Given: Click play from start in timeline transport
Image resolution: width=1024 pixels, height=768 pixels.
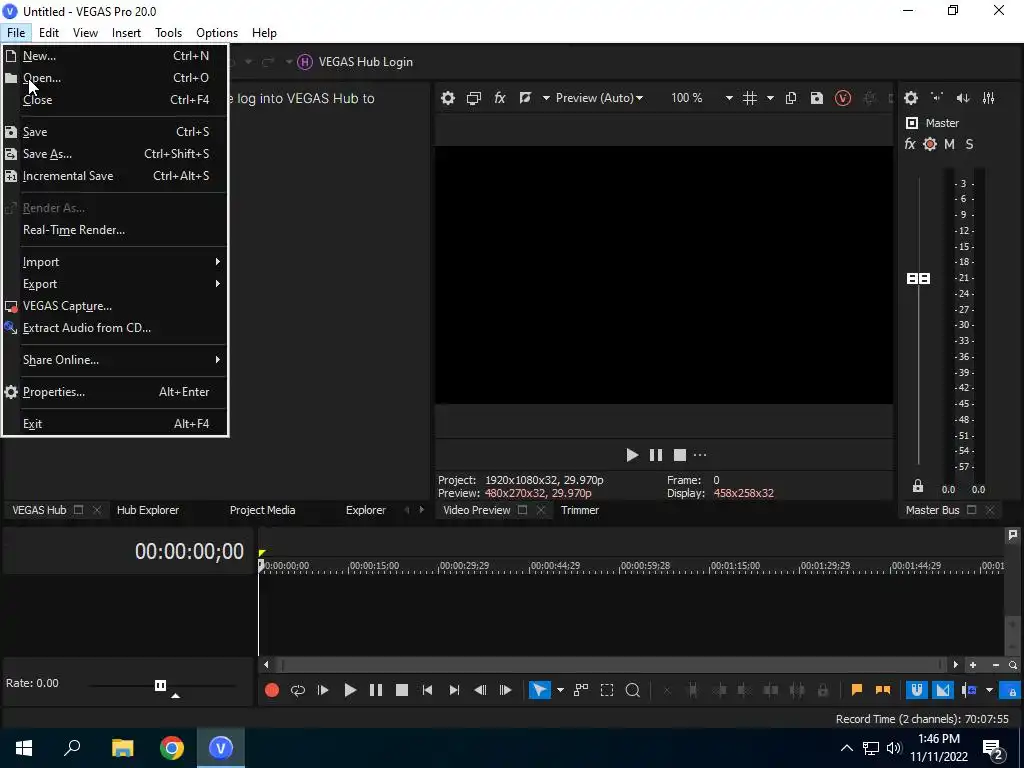Looking at the screenshot, I should [323, 690].
